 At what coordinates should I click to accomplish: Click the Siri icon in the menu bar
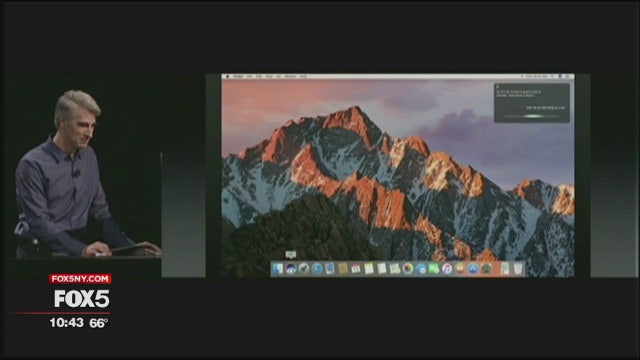pos(560,76)
